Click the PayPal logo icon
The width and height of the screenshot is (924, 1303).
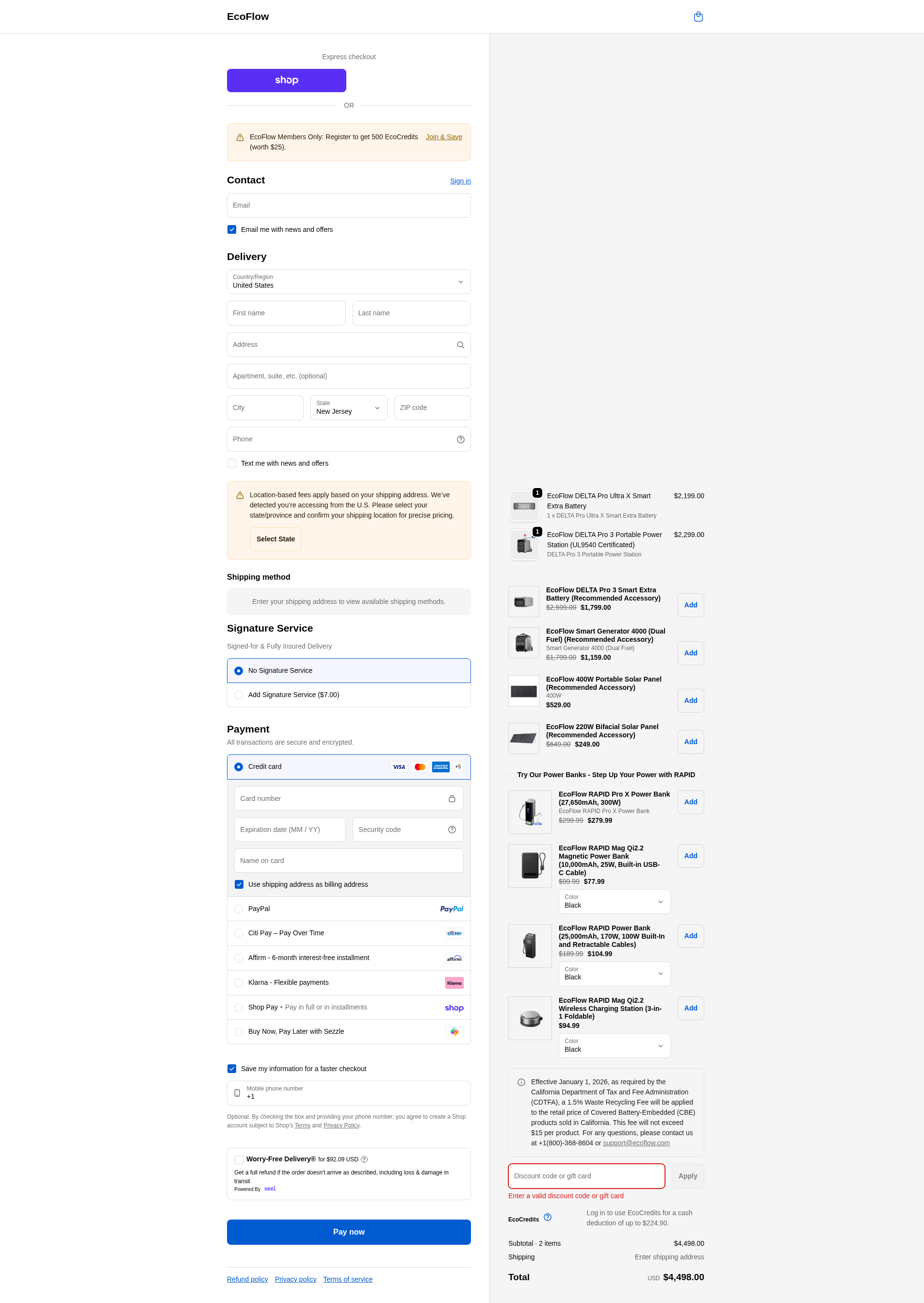tap(452, 909)
